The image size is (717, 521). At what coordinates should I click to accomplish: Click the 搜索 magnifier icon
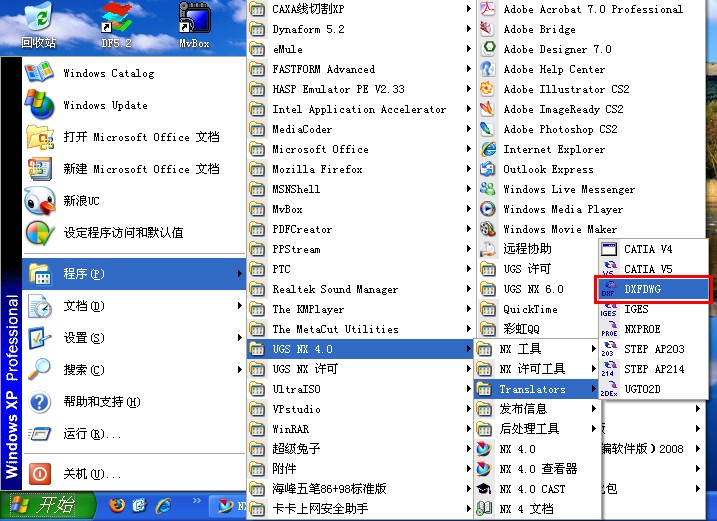click(x=40, y=370)
